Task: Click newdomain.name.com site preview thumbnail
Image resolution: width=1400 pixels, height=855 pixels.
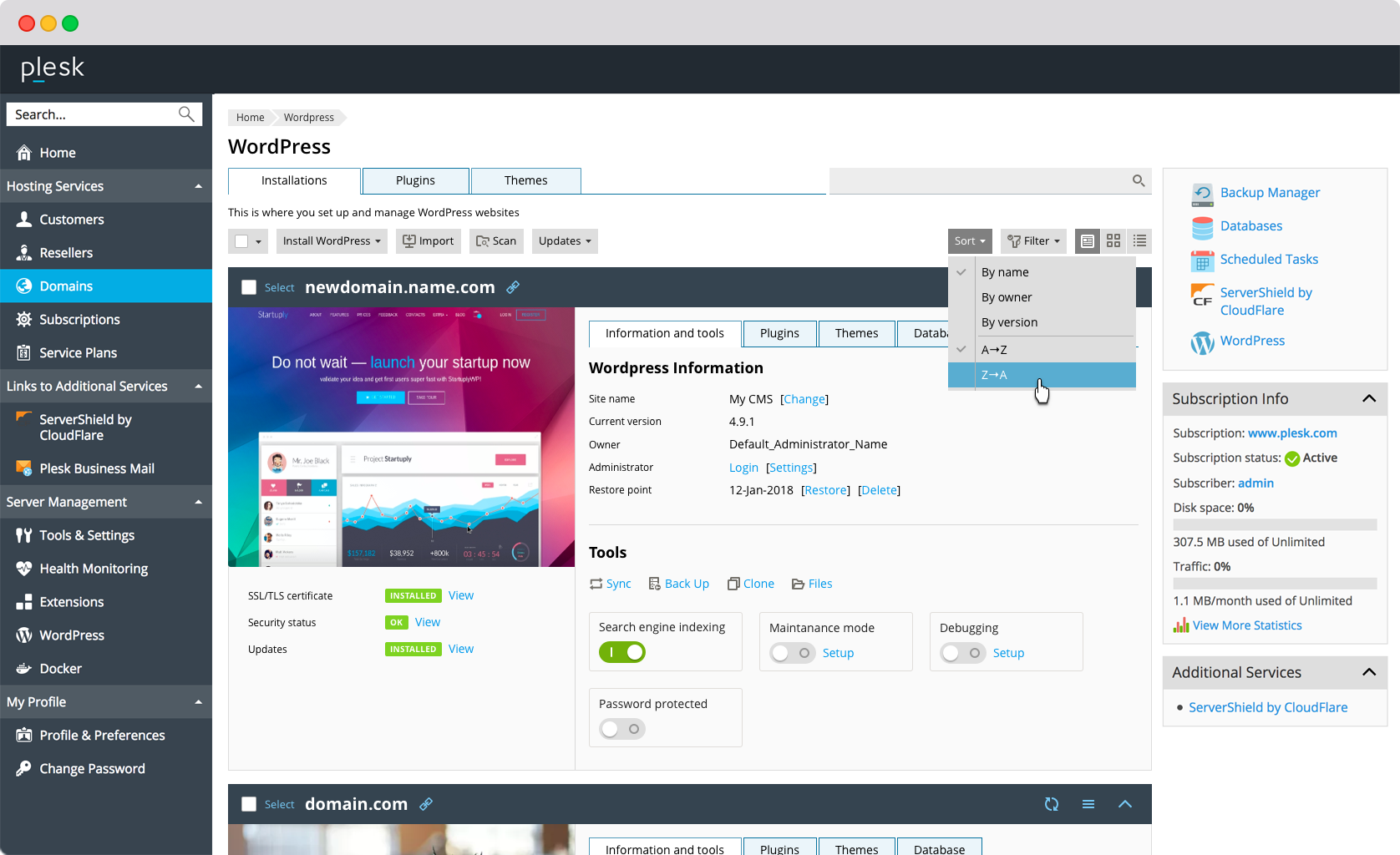Action: pyautogui.click(x=401, y=438)
